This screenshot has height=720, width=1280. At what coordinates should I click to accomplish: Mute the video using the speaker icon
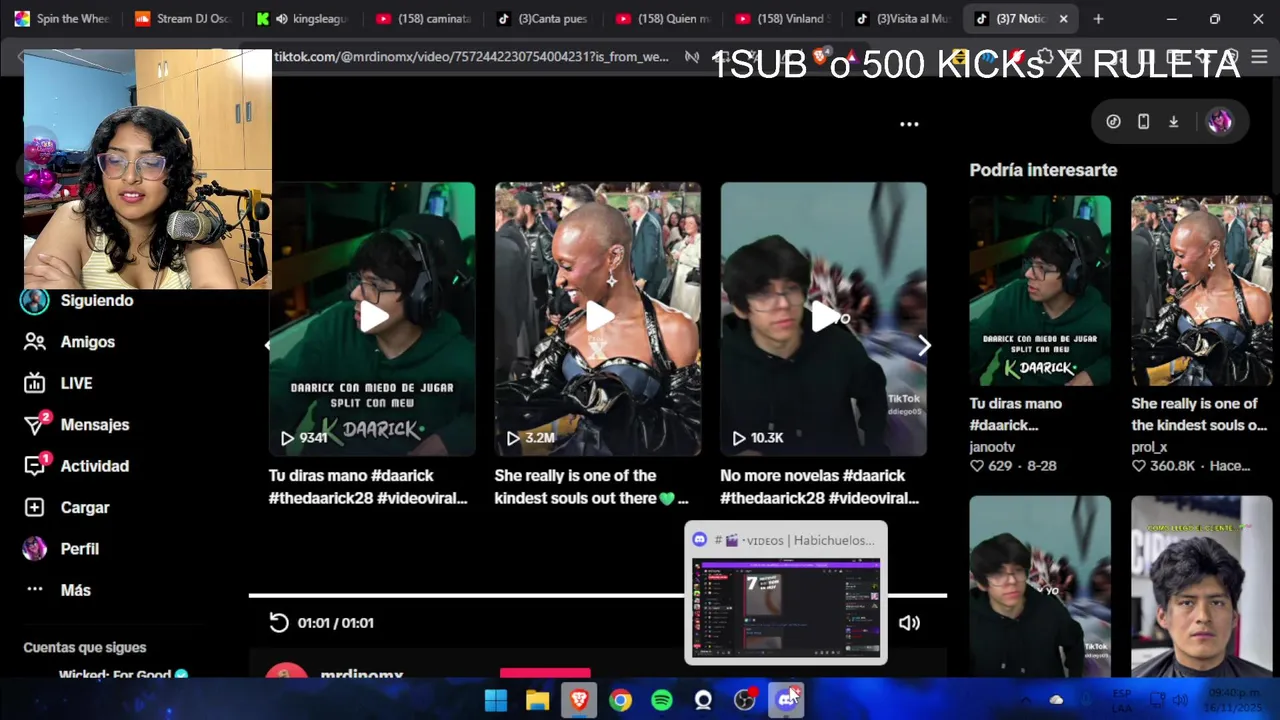click(x=909, y=623)
